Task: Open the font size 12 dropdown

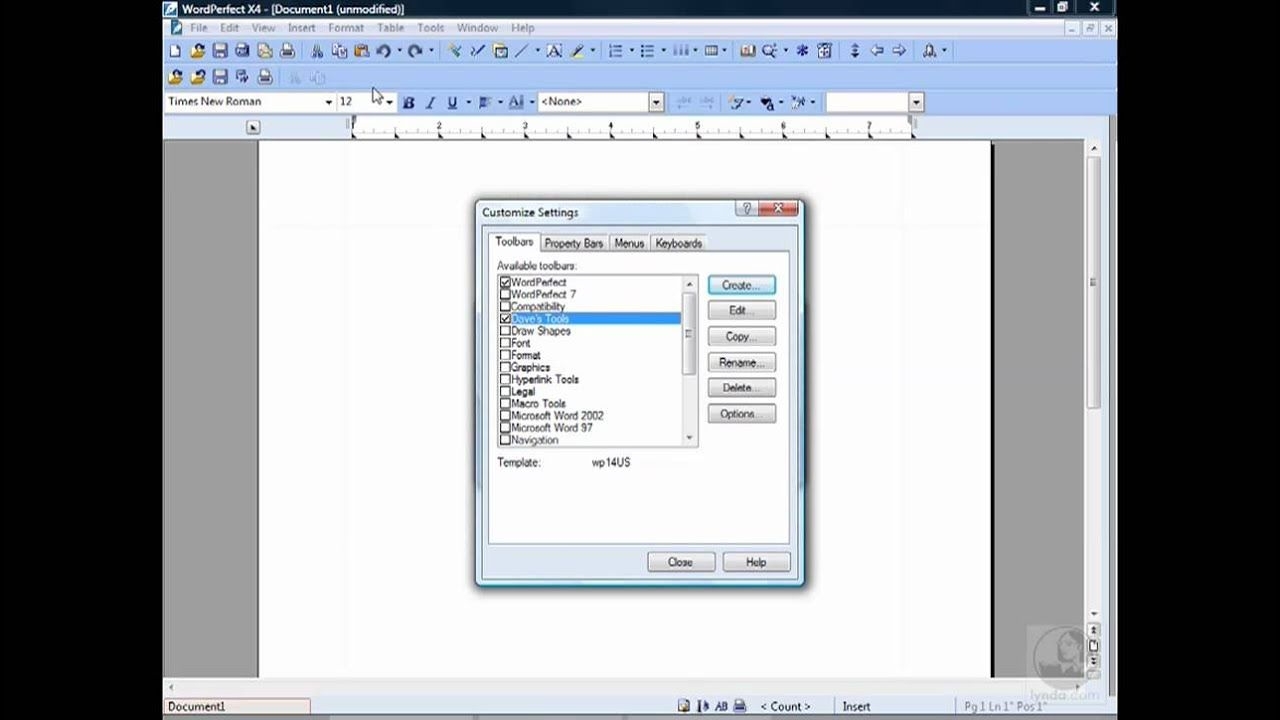Action: (x=389, y=102)
